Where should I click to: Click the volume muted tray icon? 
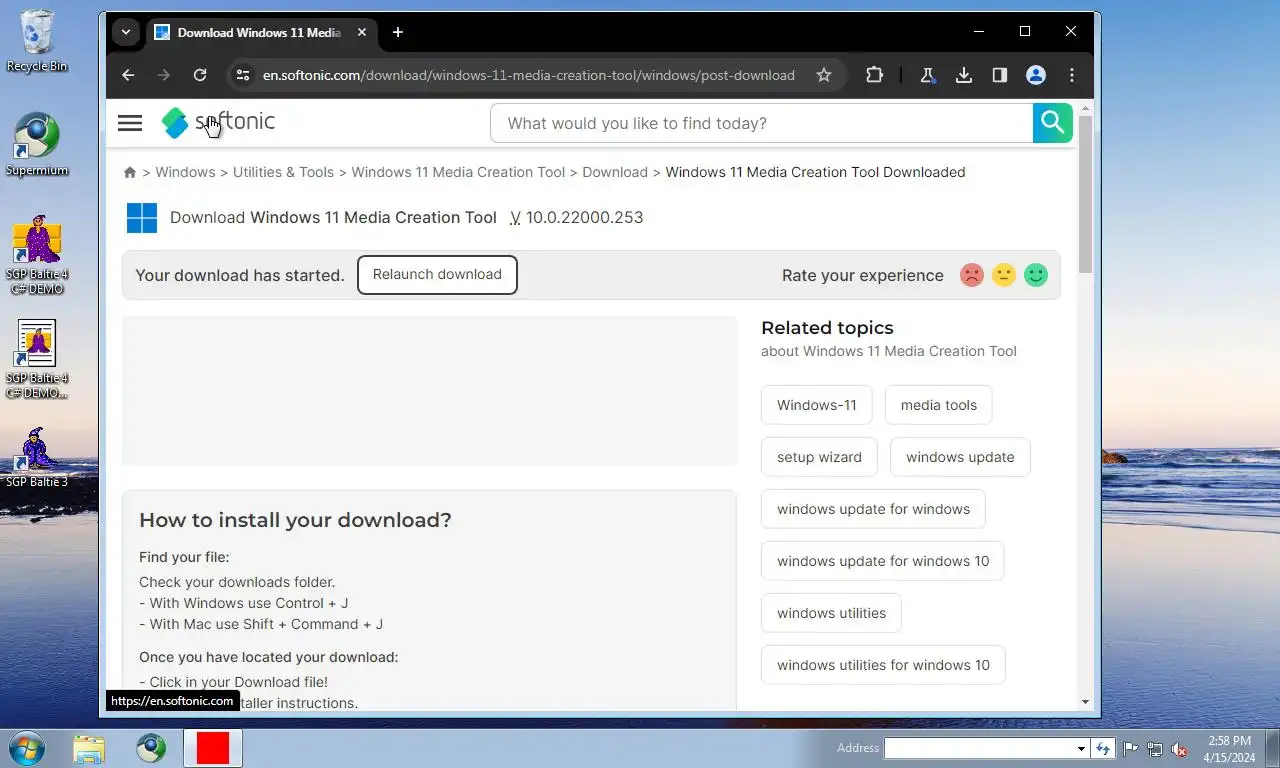click(x=1179, y=749)
